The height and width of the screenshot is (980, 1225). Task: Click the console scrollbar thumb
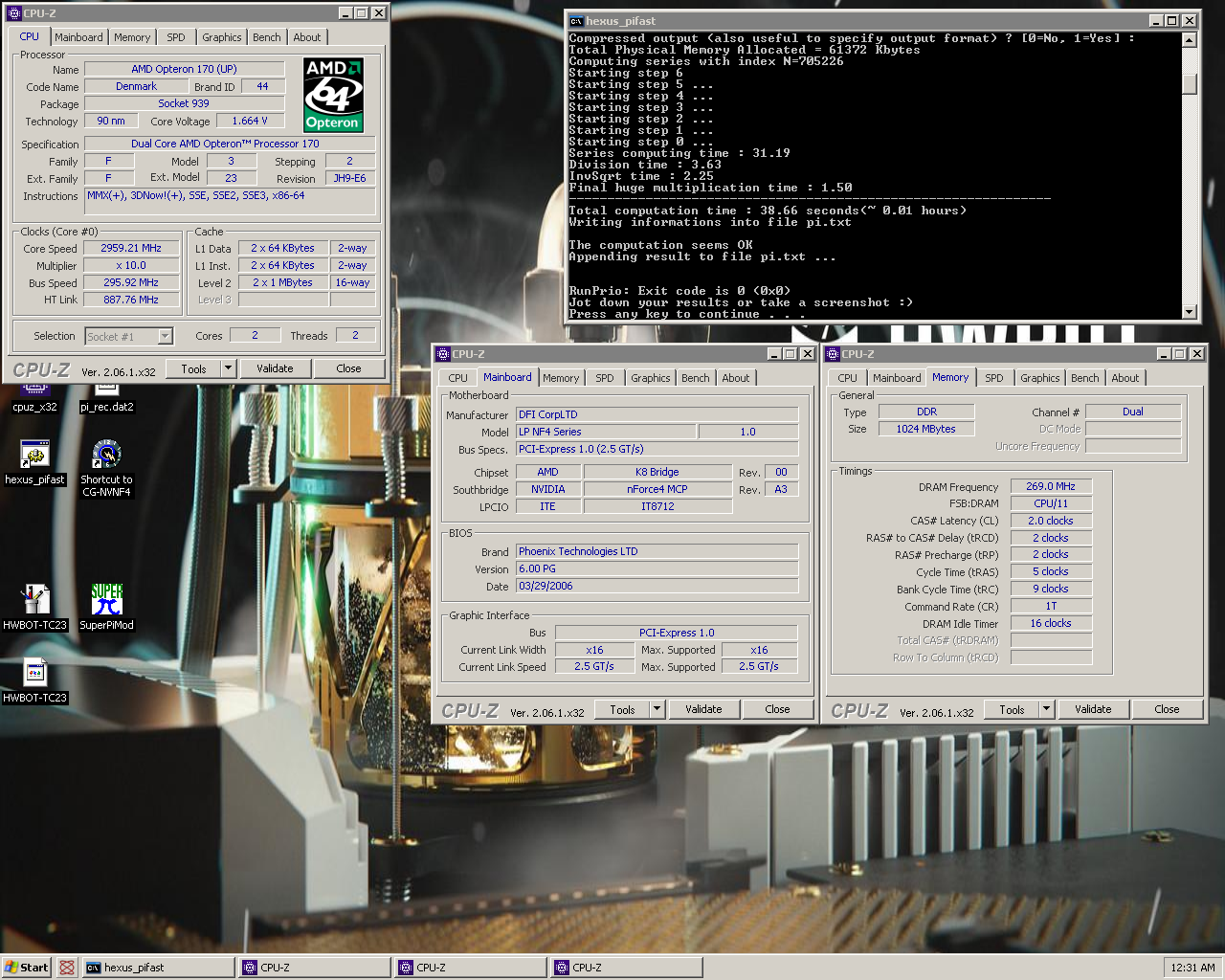(x=1190, y=84)
